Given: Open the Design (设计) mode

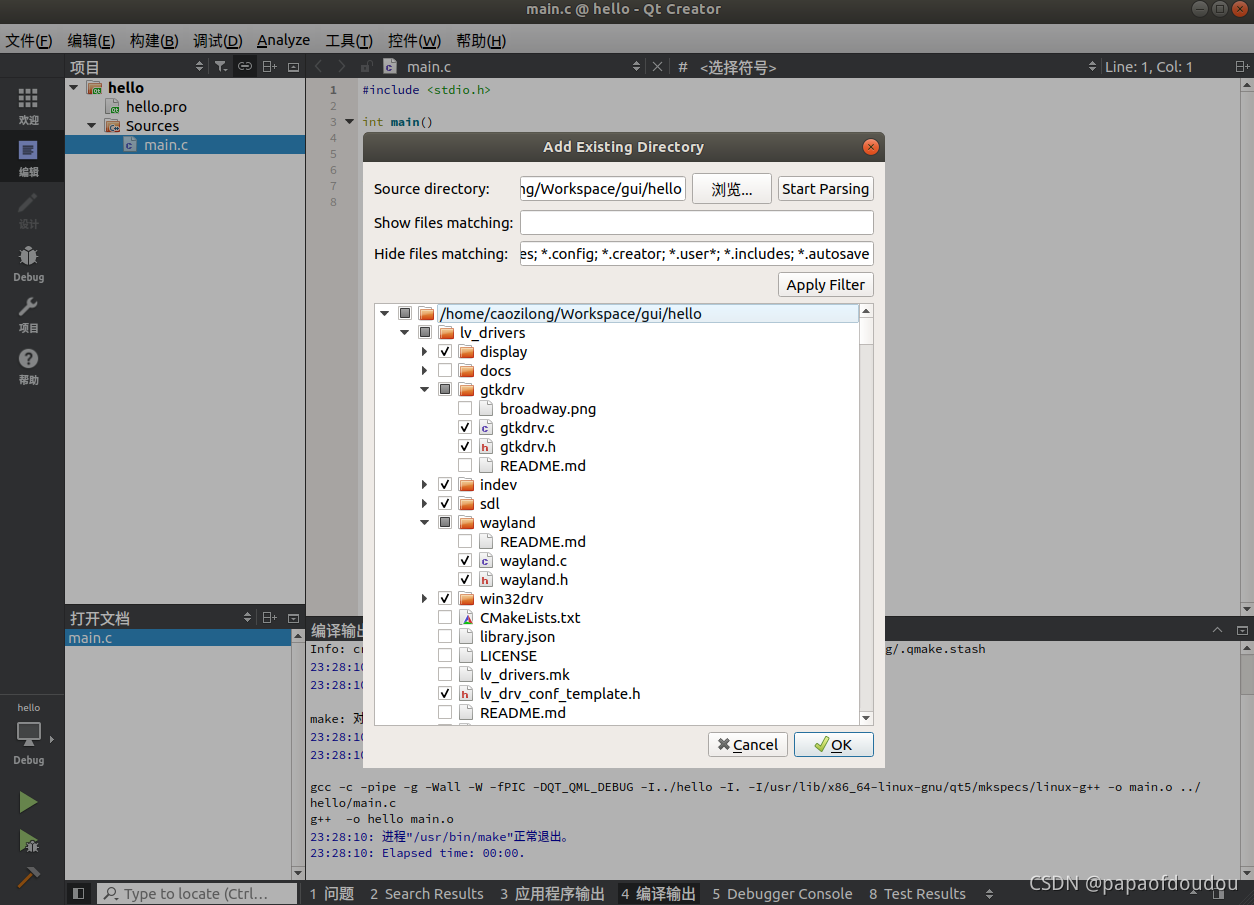Looking at the screenshot, I should tap(28, 209).
